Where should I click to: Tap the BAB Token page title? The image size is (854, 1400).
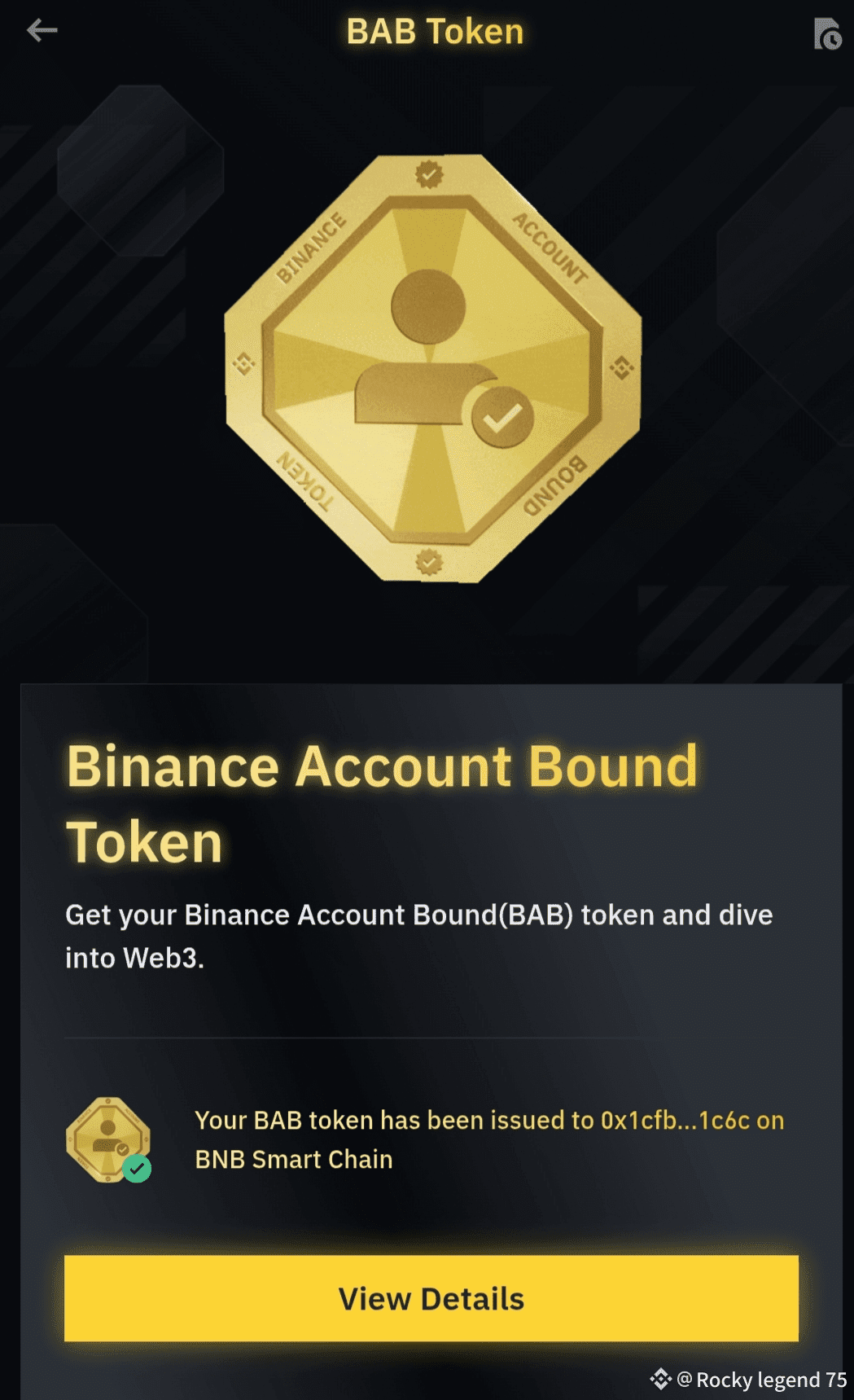[x=435, y=32]
